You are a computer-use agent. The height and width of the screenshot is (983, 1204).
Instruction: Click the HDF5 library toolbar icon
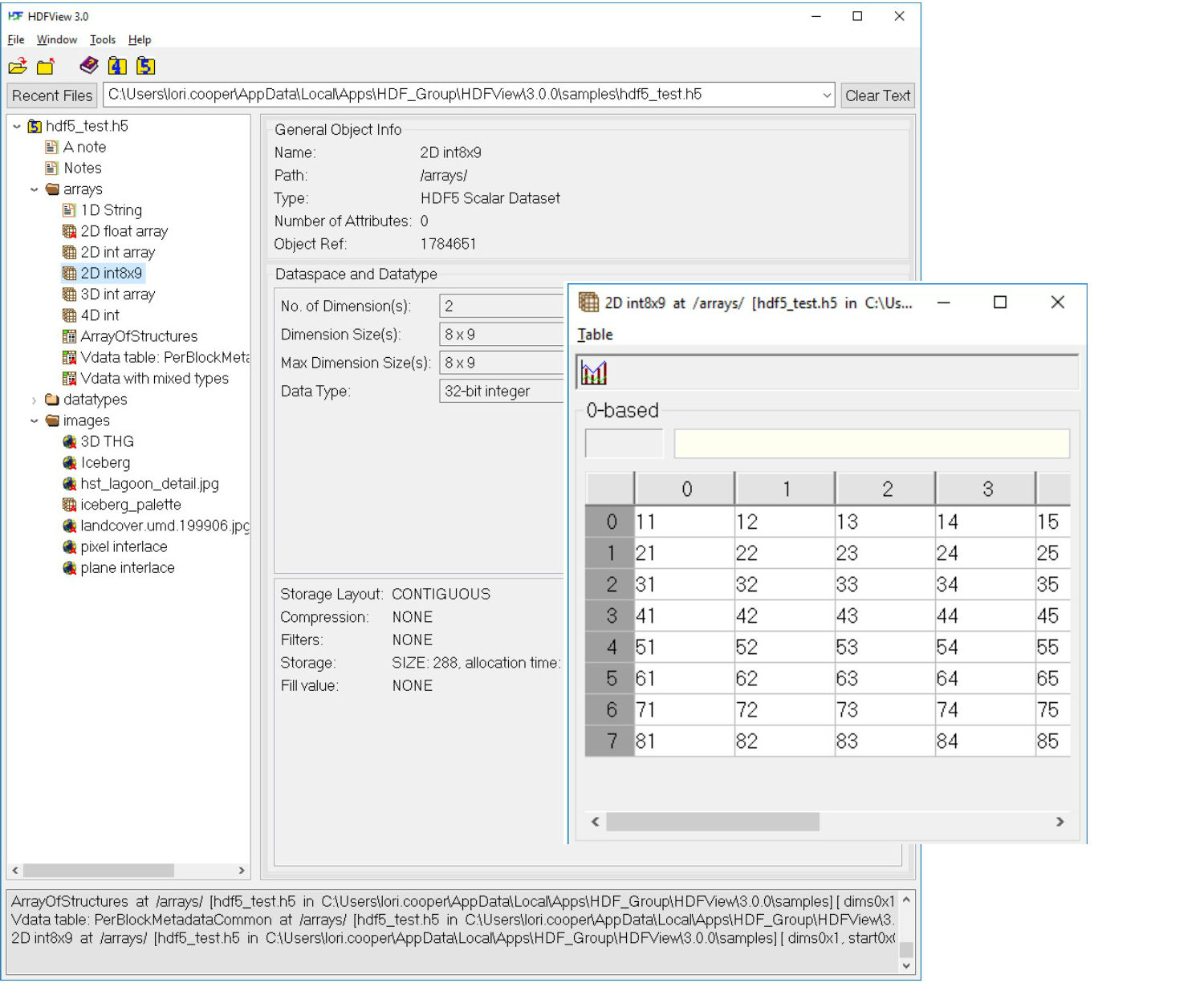(145, 66)
